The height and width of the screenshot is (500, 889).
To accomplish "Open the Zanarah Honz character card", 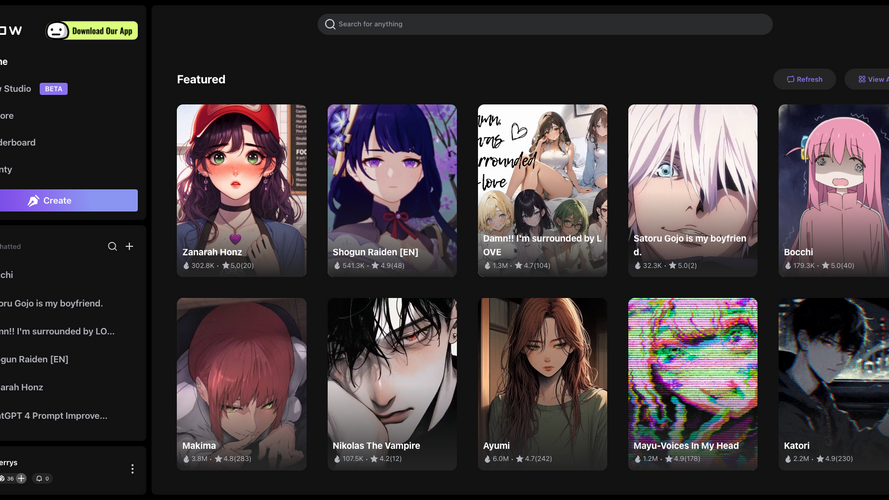I will pyautogui.click(x=242, y=190).
